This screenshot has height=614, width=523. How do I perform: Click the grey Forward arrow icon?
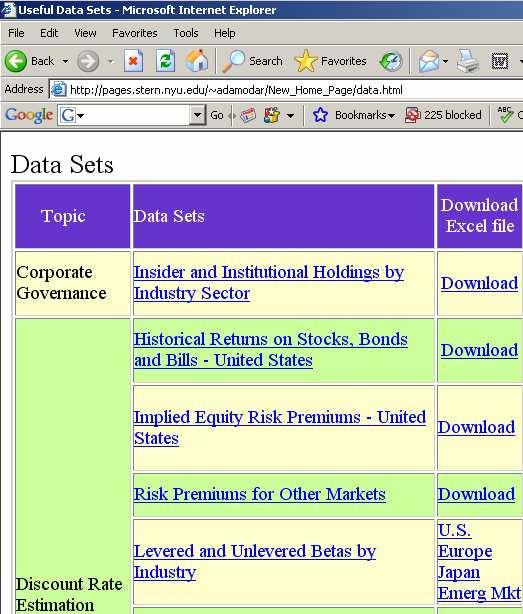tap(88, 61)
